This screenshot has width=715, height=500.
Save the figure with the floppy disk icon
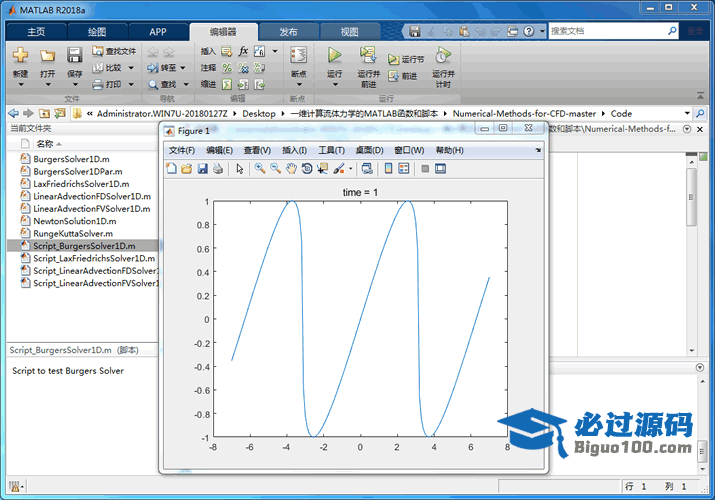tap(203, 169)
